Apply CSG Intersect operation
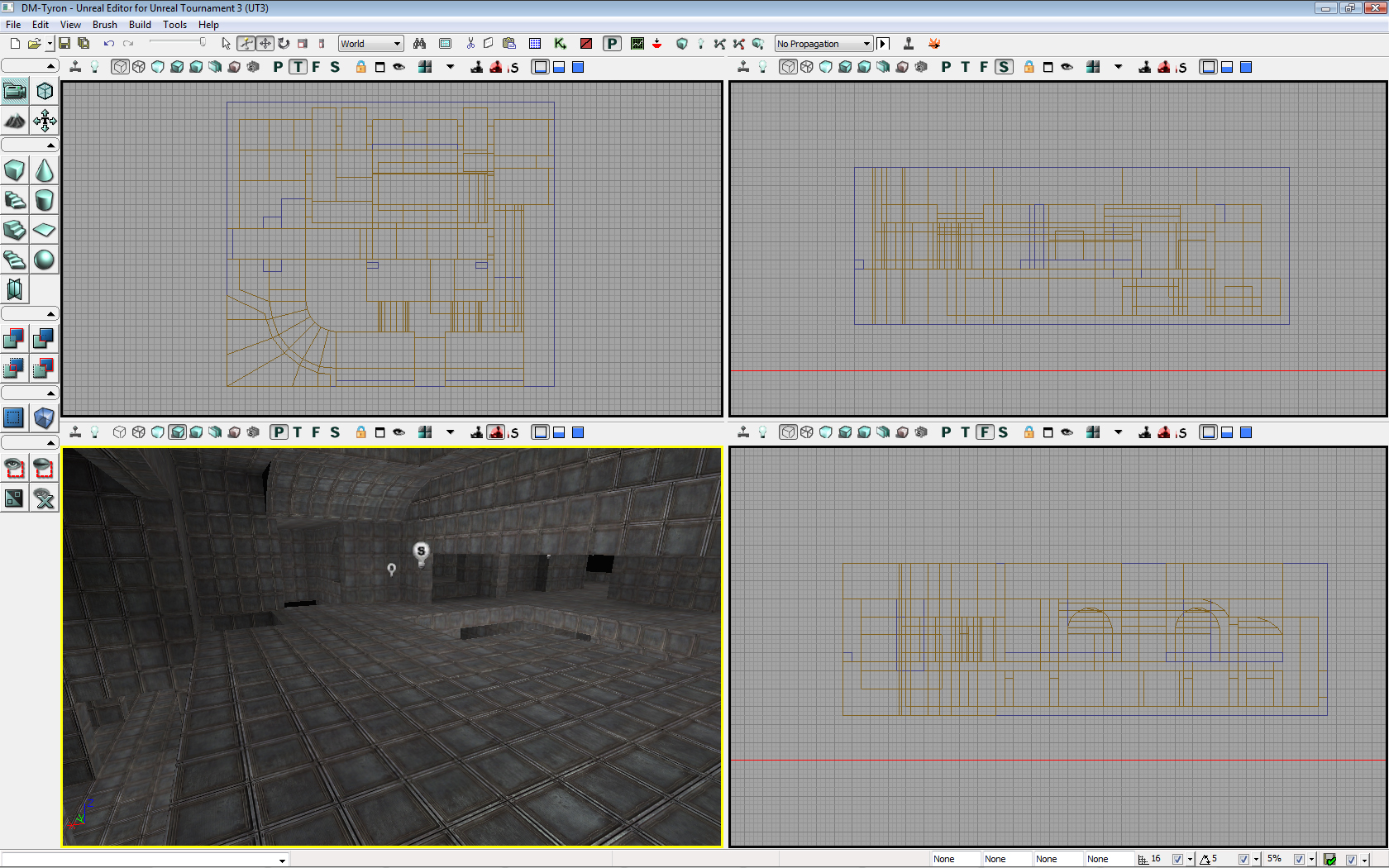This screenshot has height=868, width=1389. [x=15, y=368]
